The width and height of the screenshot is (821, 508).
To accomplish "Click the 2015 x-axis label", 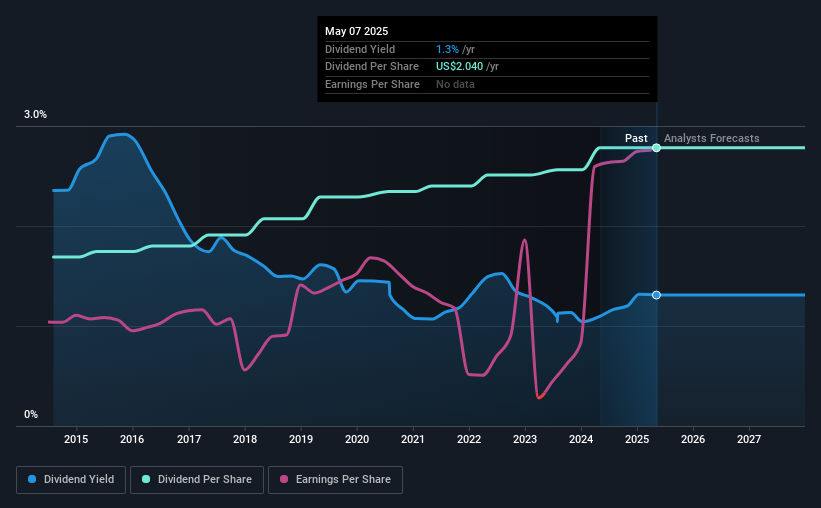I will (x=76, y=439).
